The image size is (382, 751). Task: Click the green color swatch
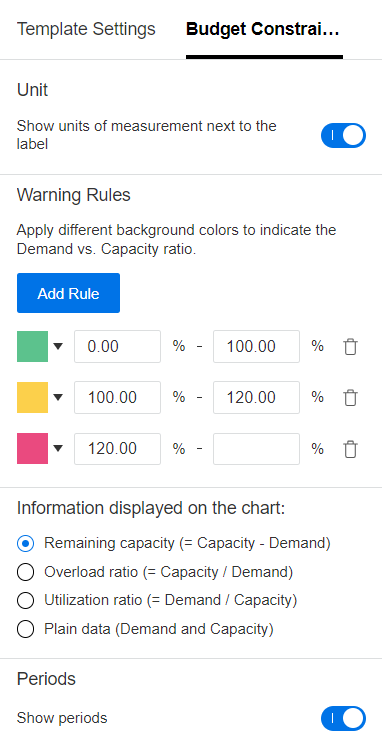click(33, 346)
